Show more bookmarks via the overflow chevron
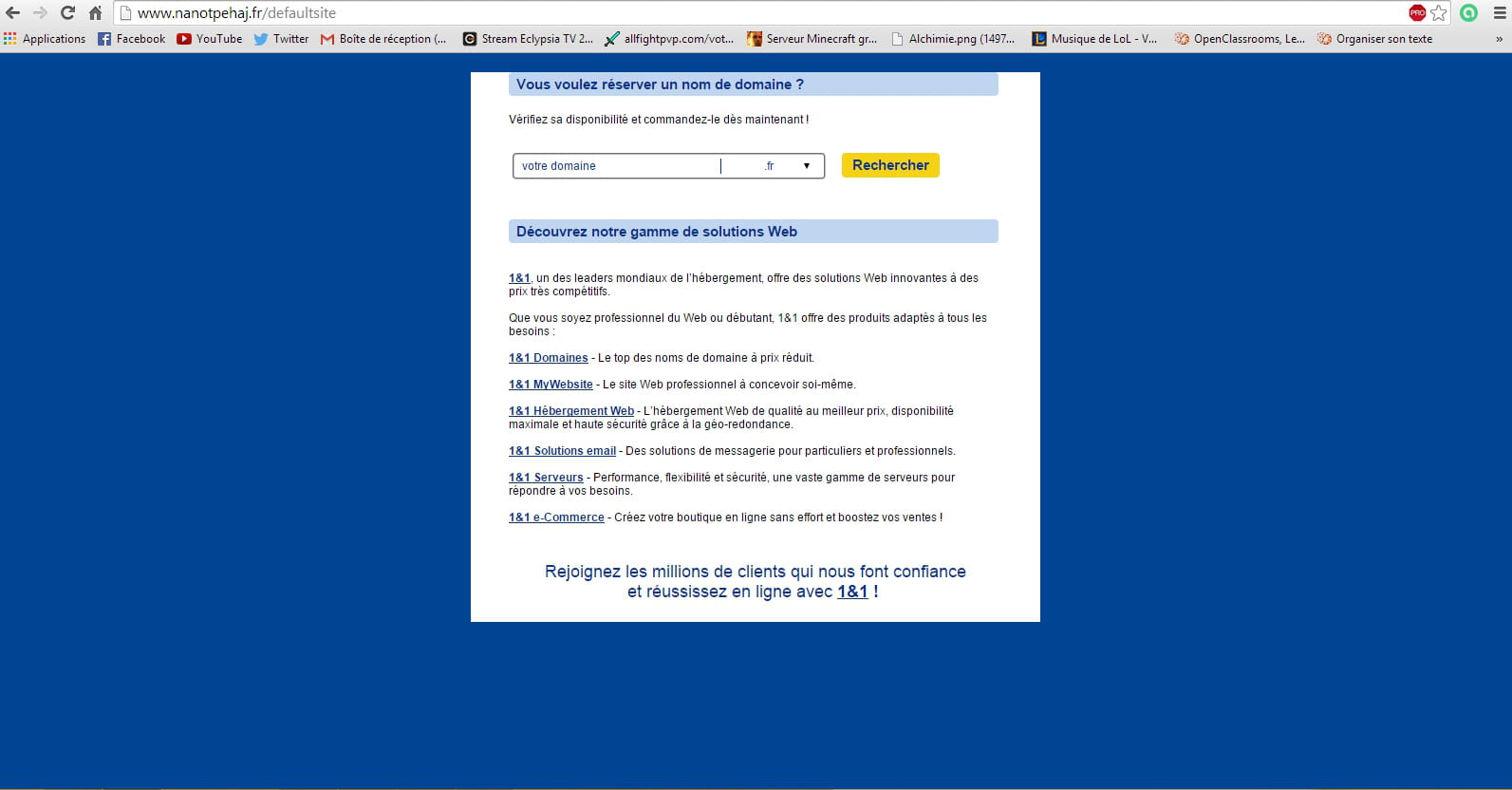This screenshot has width=1512, height=790. 1499,39
